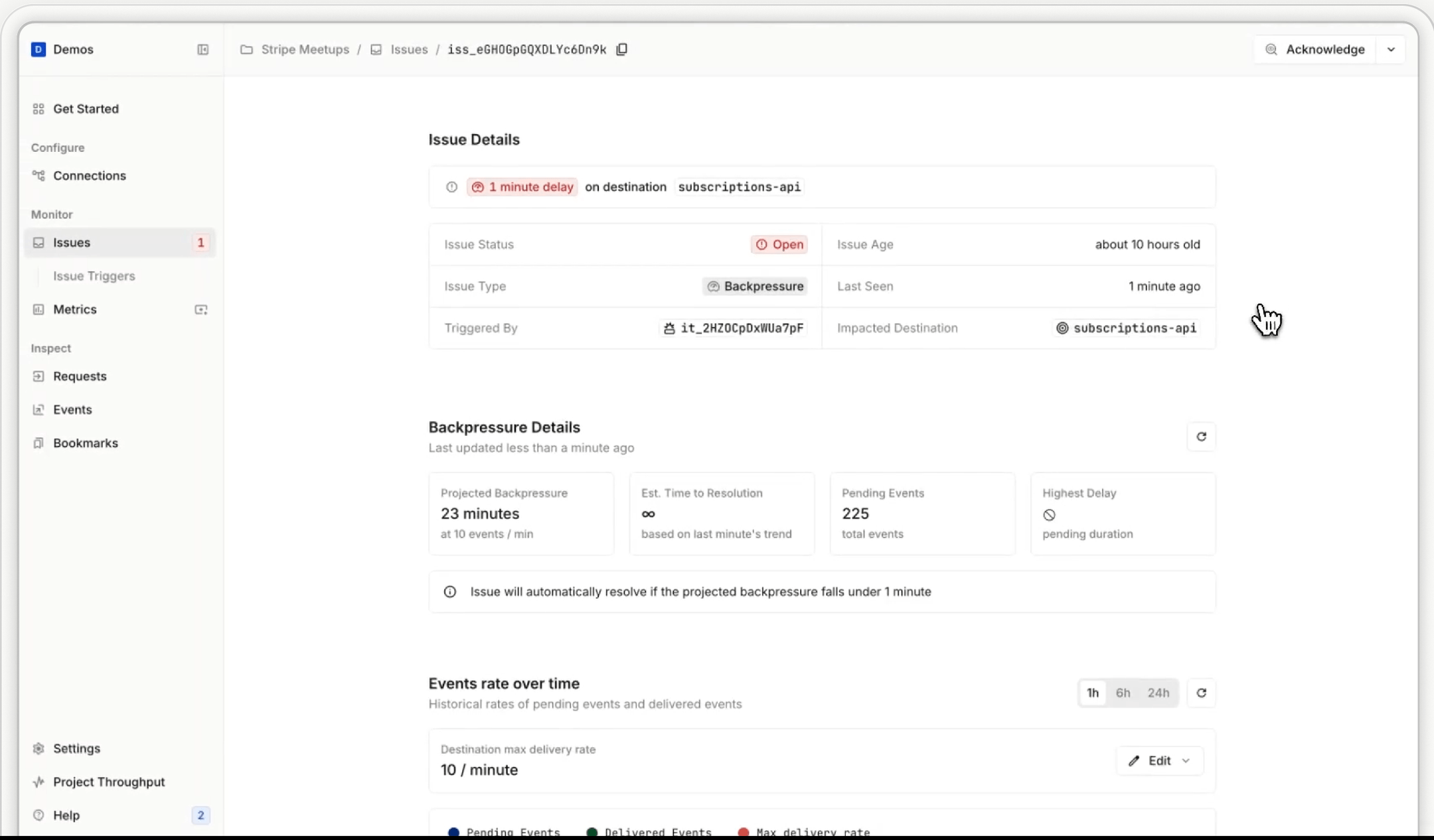
Task: Select the Issues icon in the sidebar
Action: (39, 242)
